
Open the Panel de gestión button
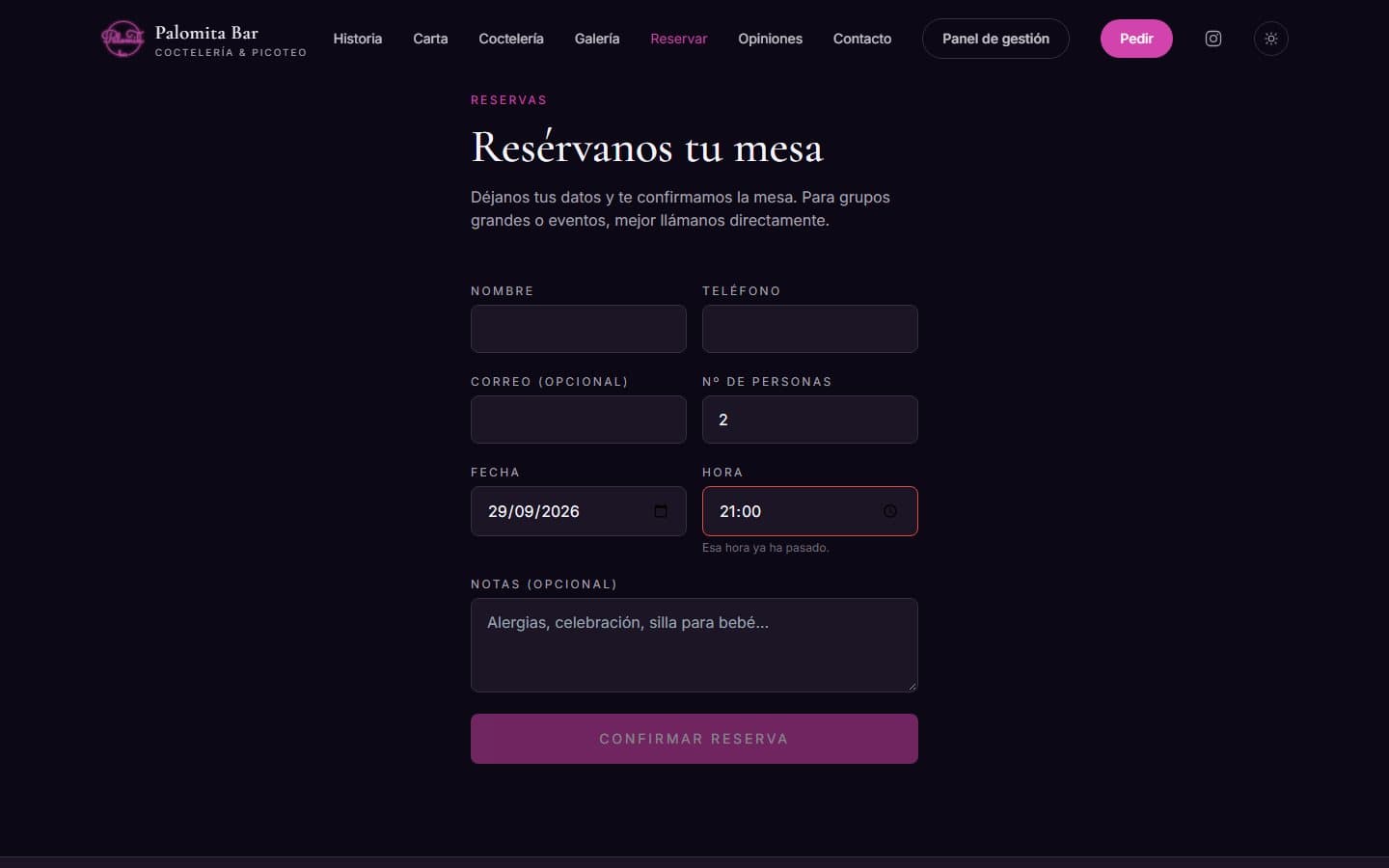[995, 39]
